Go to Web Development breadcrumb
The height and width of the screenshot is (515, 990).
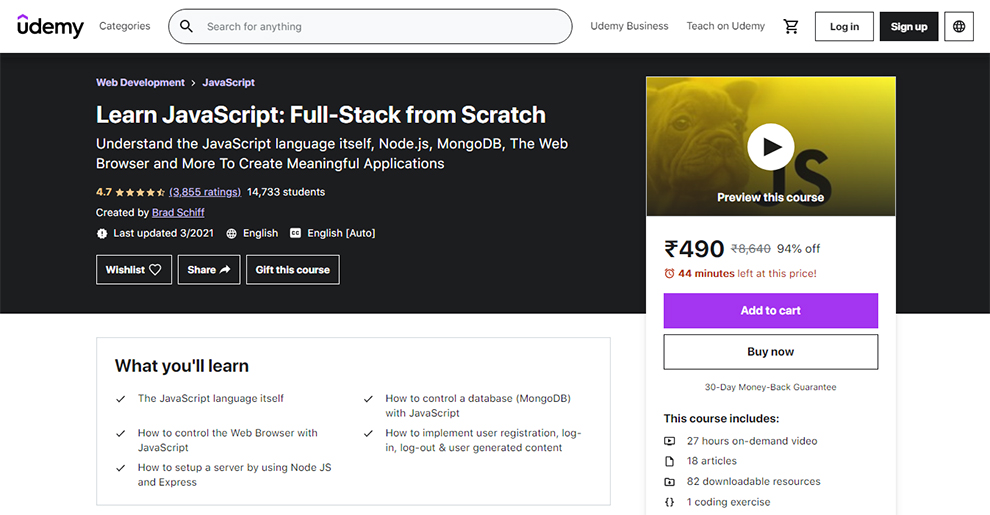pos(140,83)
